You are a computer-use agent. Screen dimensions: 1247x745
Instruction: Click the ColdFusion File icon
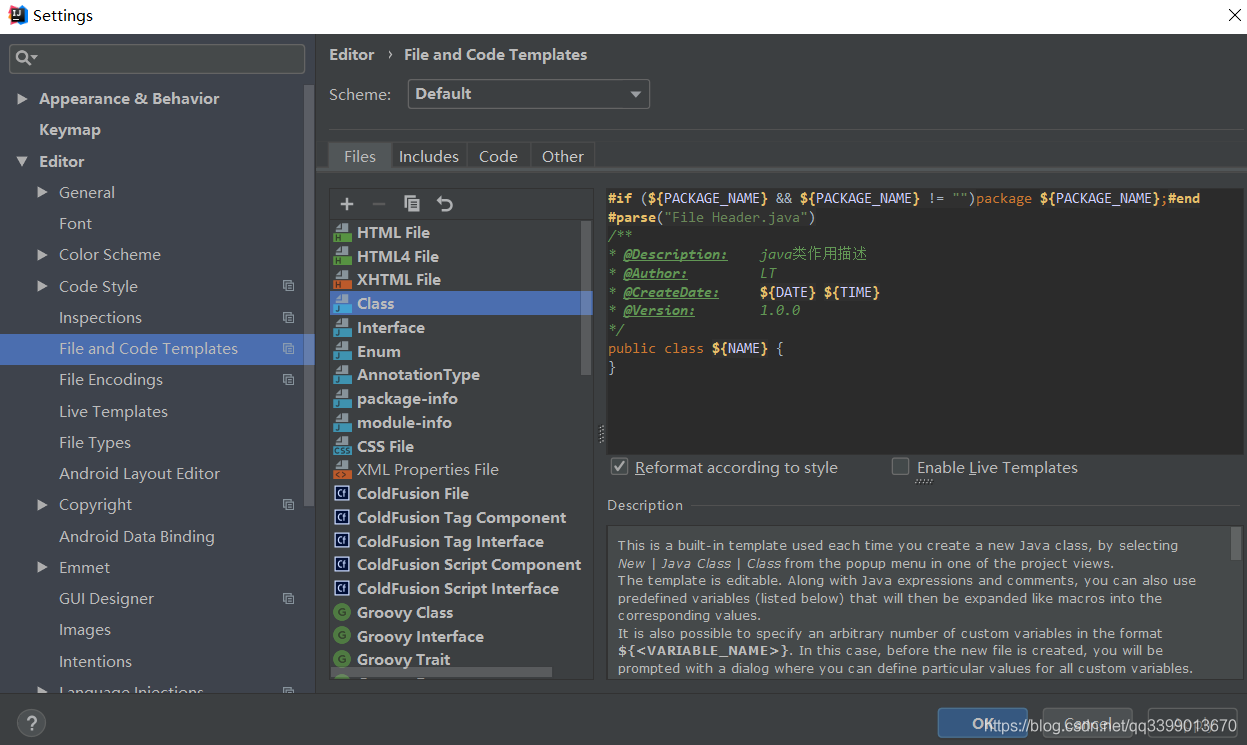tap(341, 494)
